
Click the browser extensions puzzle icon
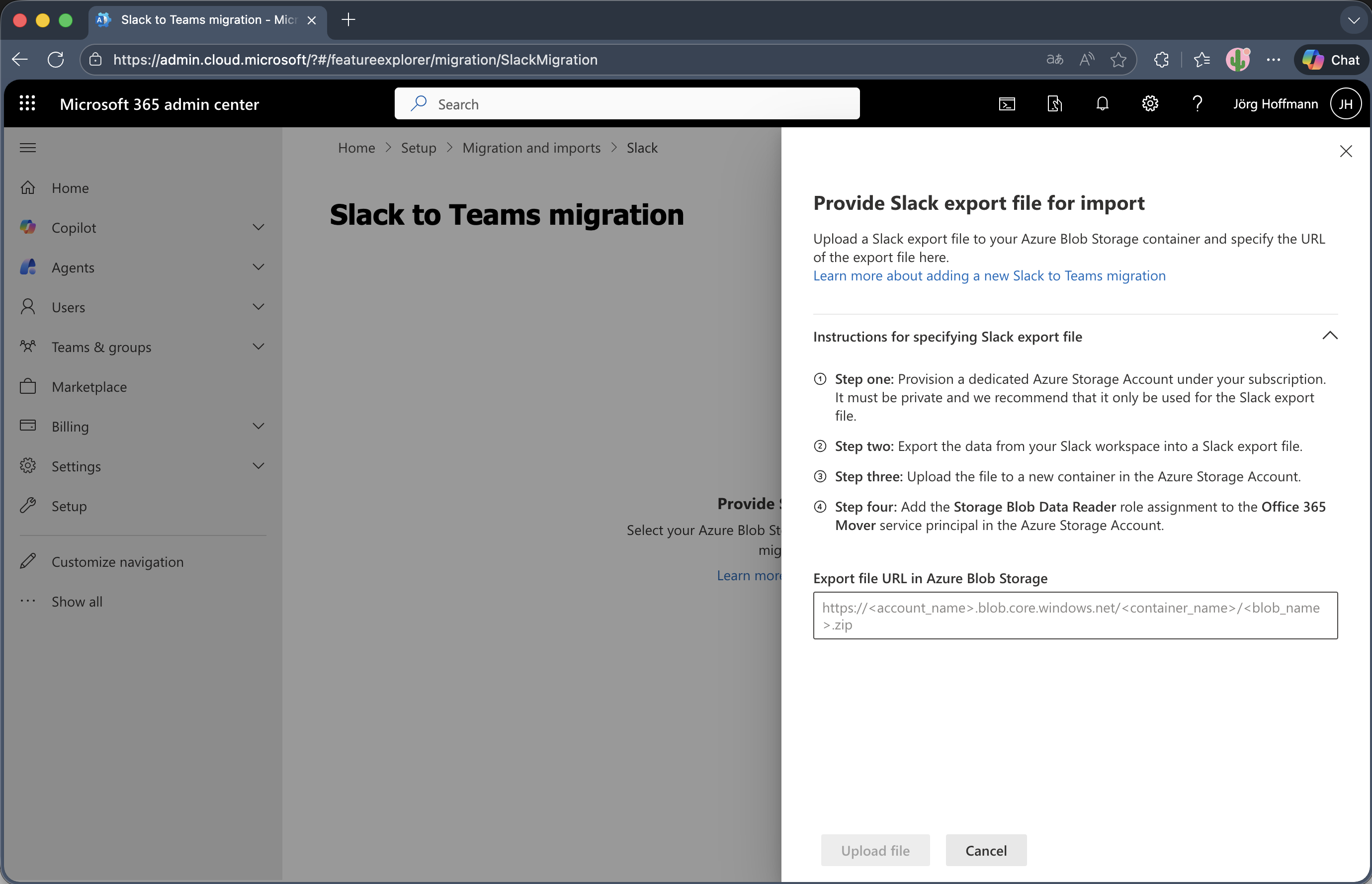tap(1161, 59)
